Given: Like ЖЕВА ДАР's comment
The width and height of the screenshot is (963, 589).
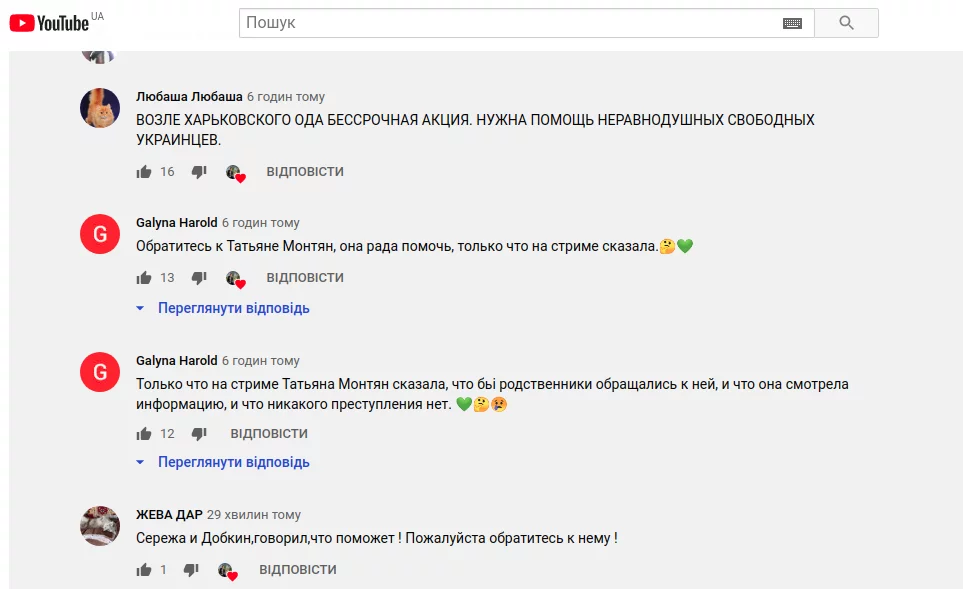Looking at the screenshot, I should click(x=144, y=570).
